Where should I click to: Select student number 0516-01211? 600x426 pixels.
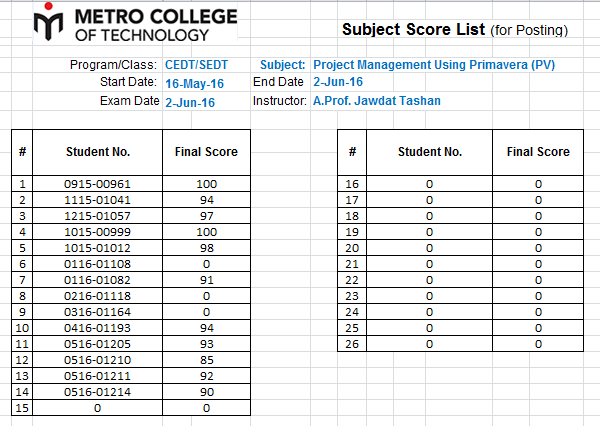98,376
